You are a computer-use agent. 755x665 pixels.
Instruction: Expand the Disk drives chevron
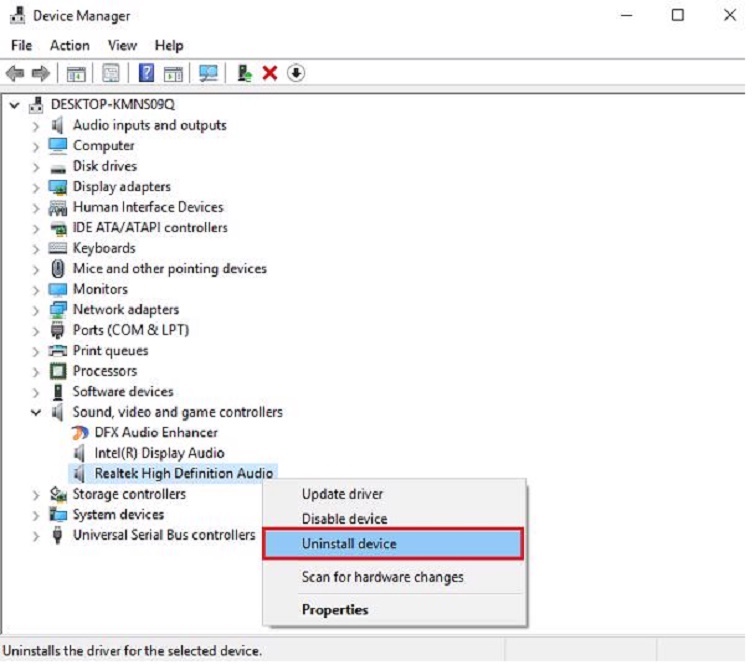coord(36,168)
